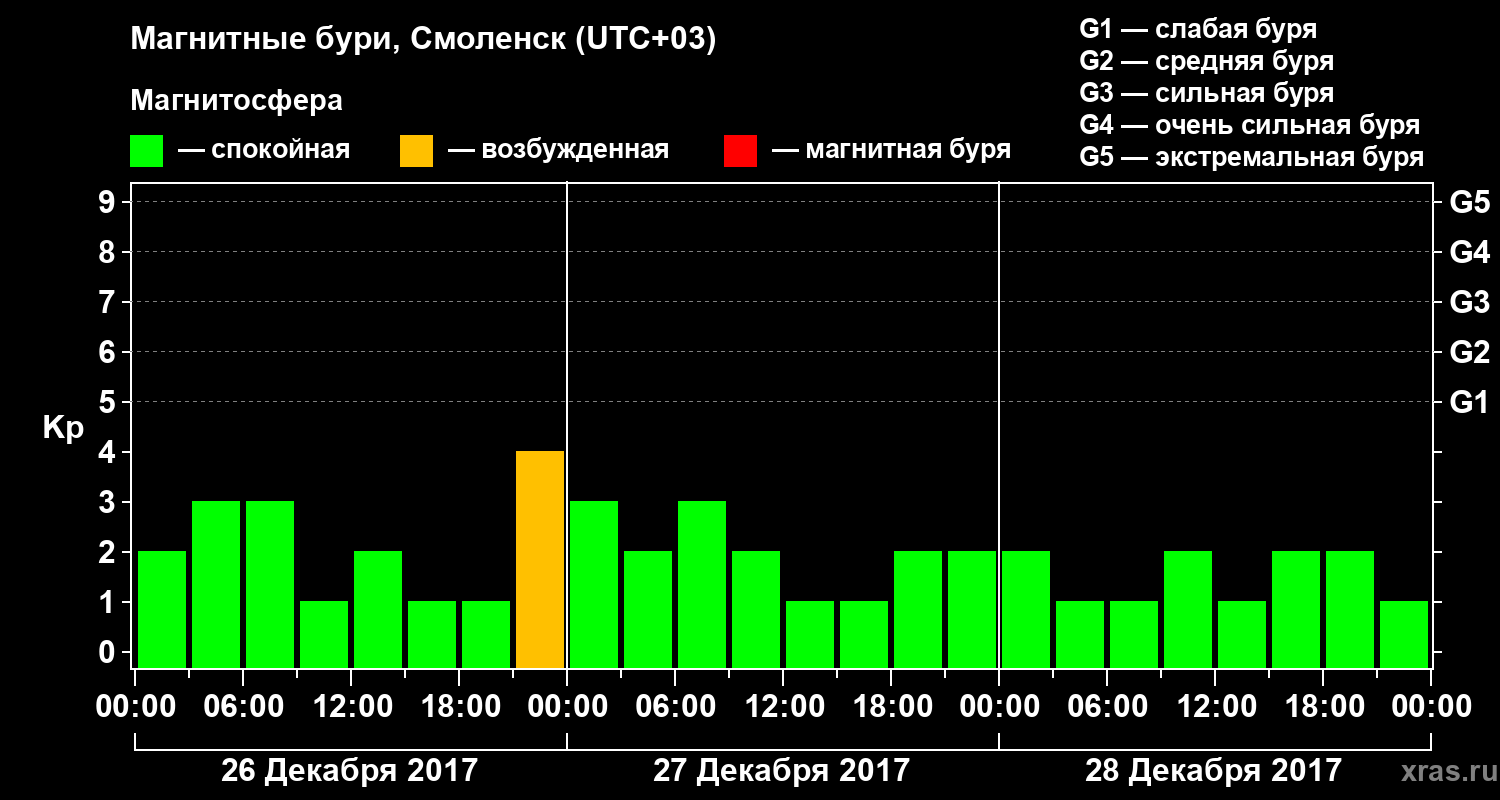Image resolution: width=1500 pixels, height=800 pixels.
Task: Click the green Kp 3 bar at 06:00 on 27 December
Action: pyautogui.click(x=702, y=585)
